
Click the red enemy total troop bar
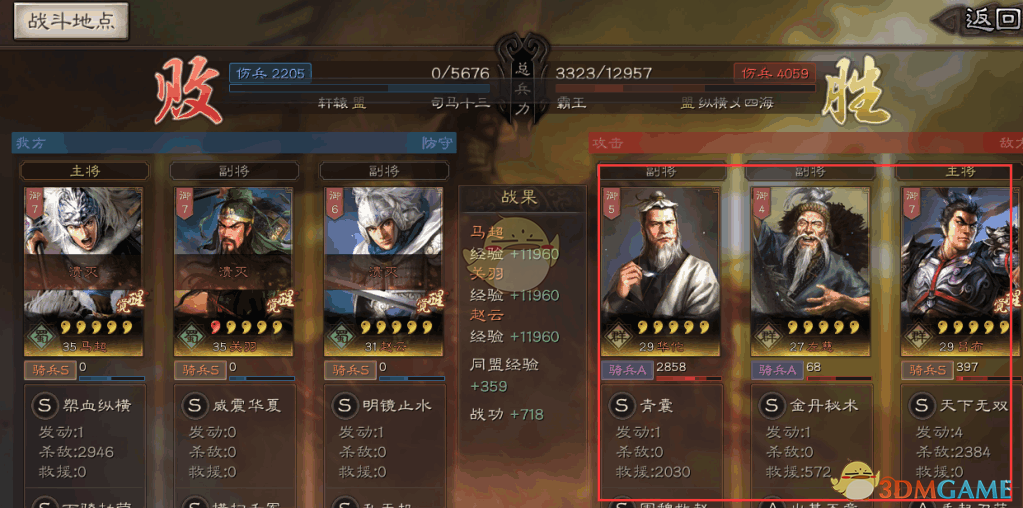(x=685, y=88)
